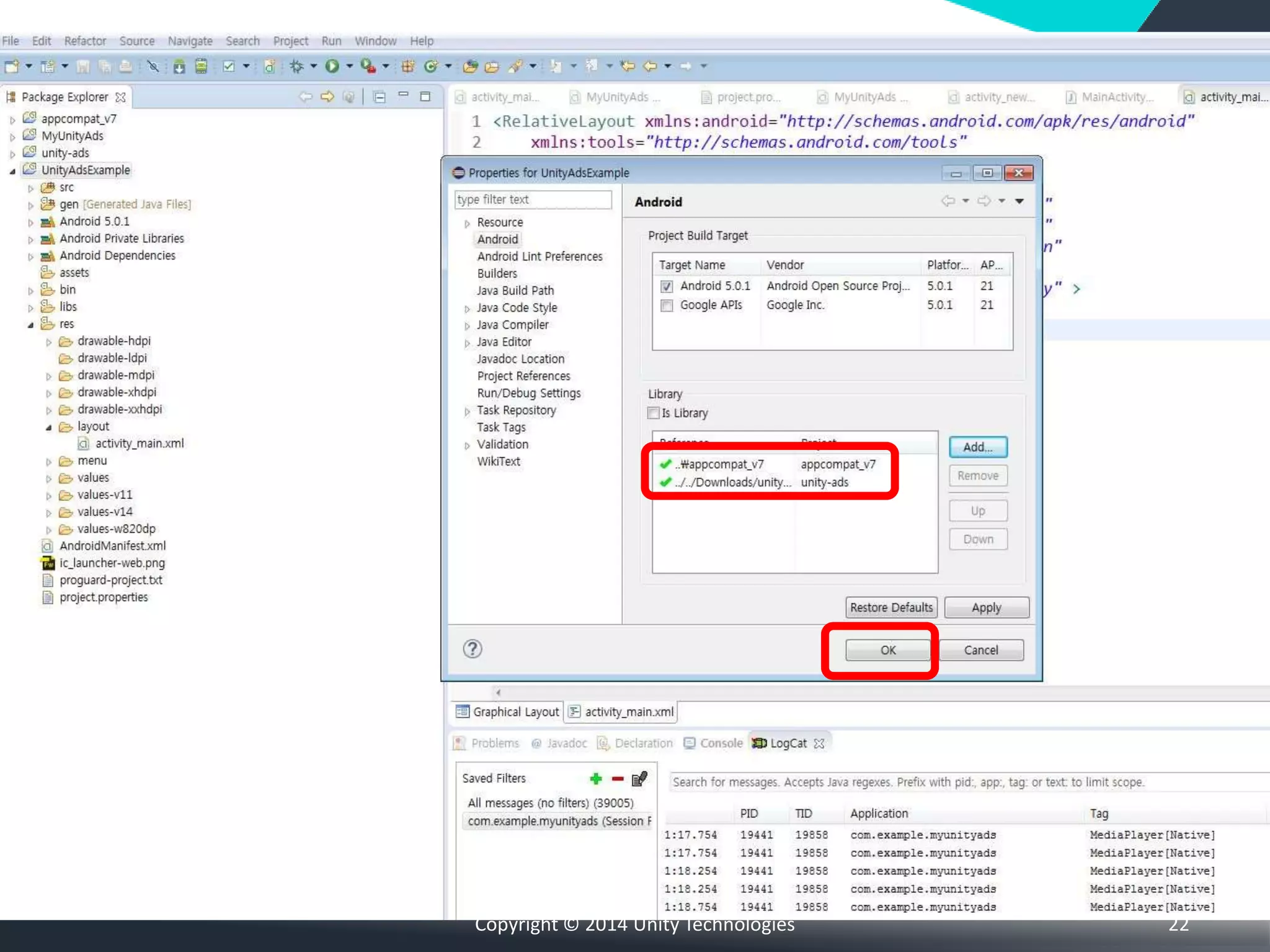Click the help question mark icon
Image resolution: width=1270 pixels, height=952 pixels.
[473, 649]
